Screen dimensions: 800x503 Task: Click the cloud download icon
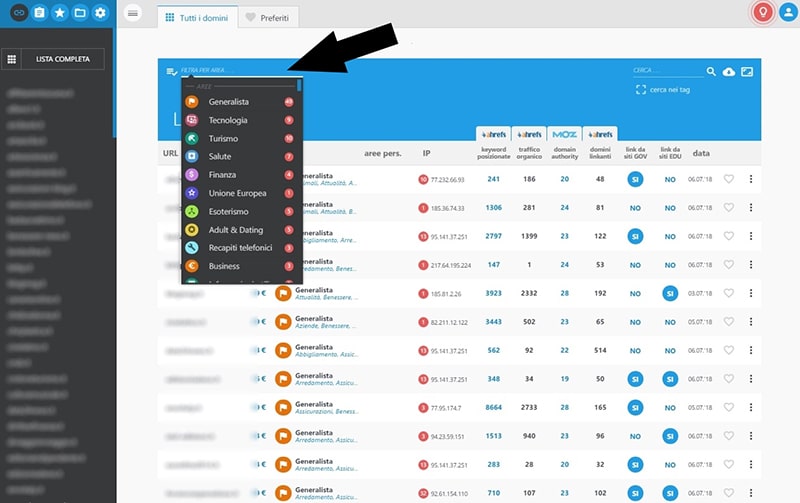(x=728, y=72)
